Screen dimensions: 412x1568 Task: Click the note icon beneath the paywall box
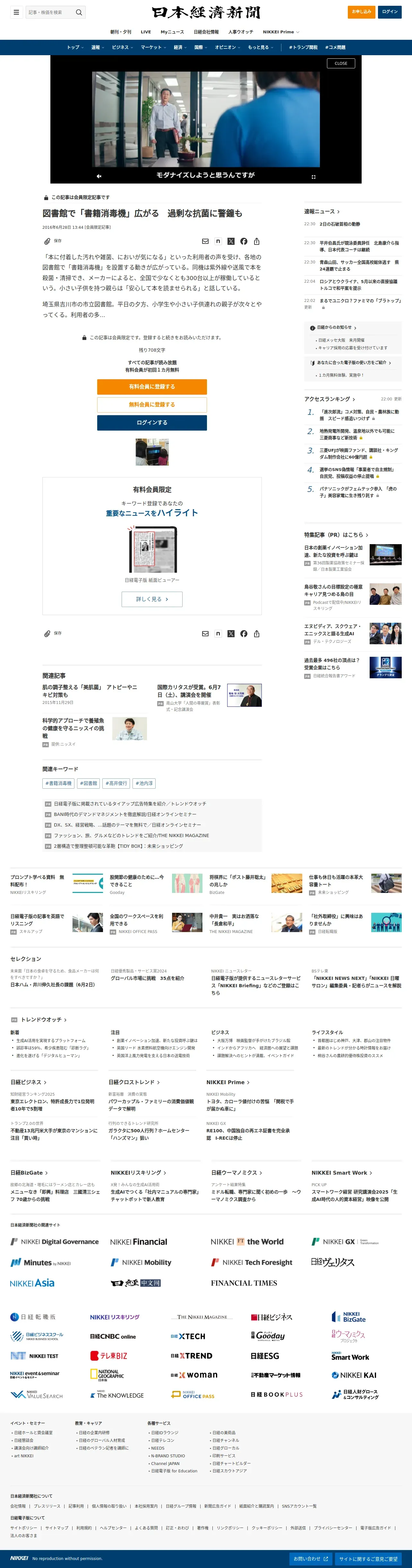tap(218, 633)
